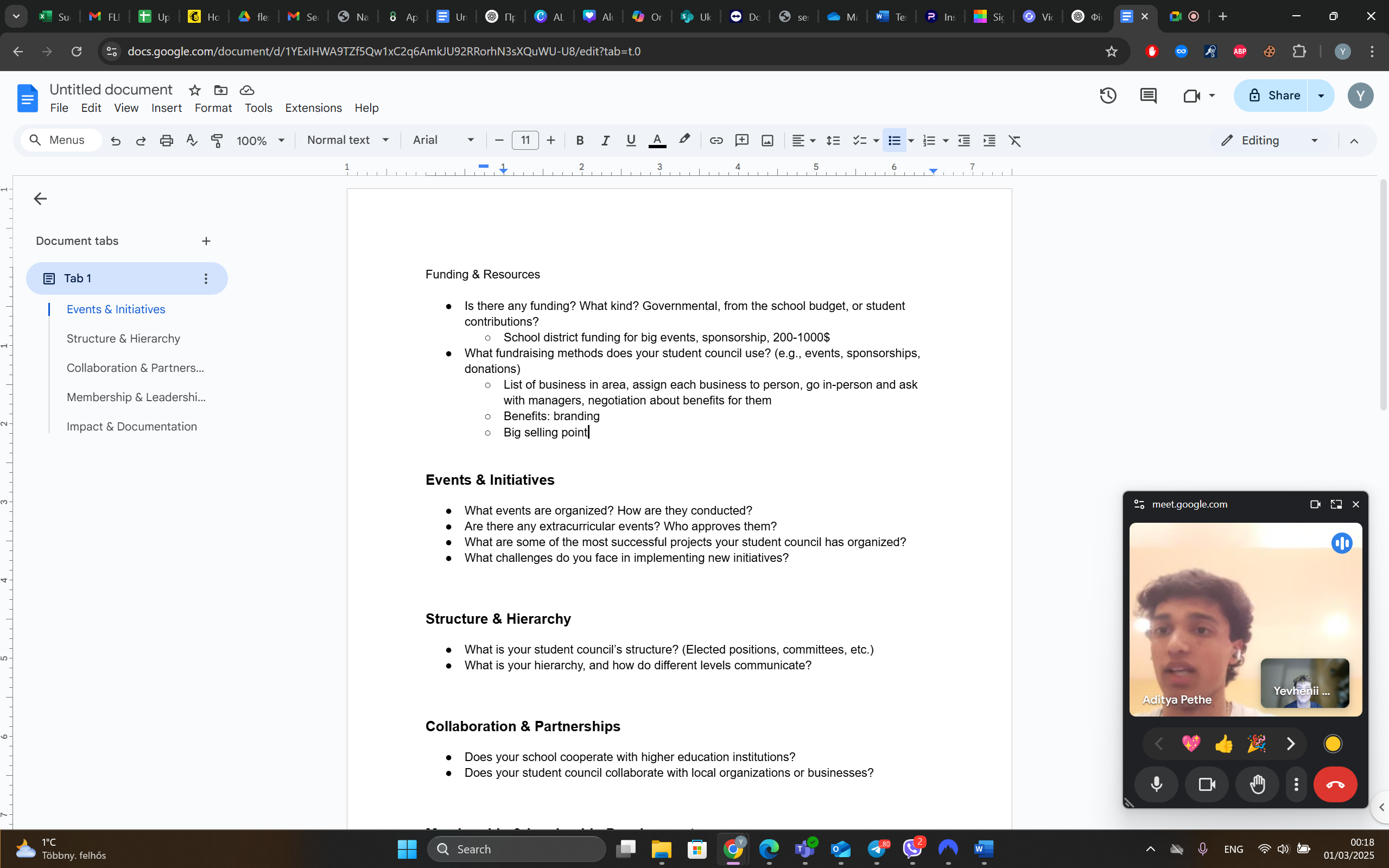Toggle Bold formatting button

(x=580, y=141)
